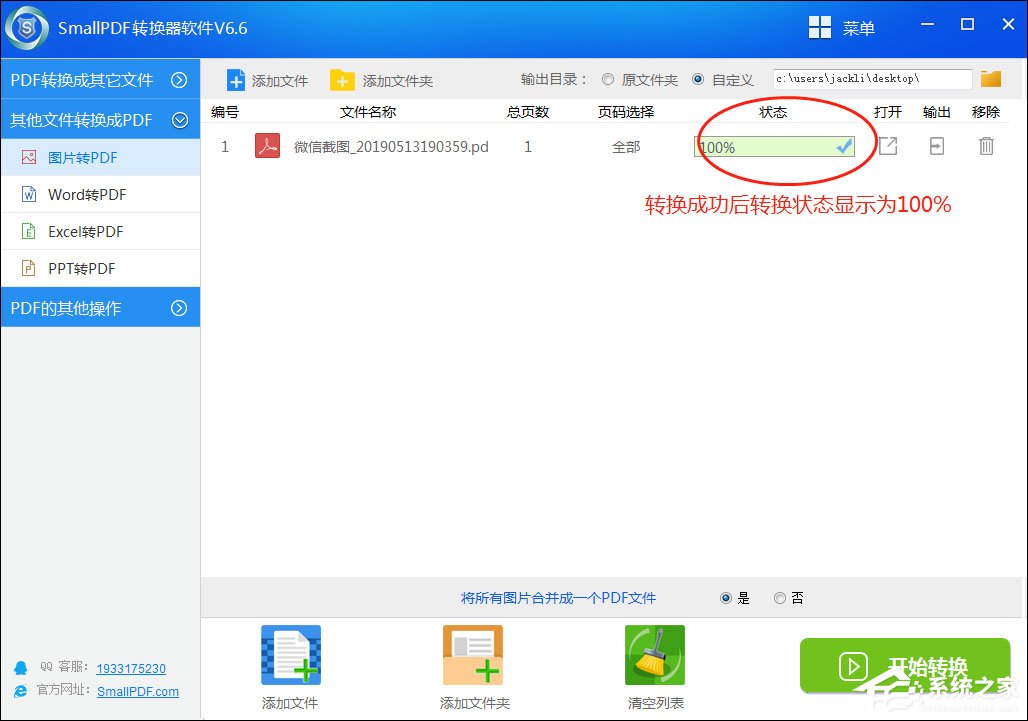This screenshot has width=1028, height=721.
Task: Select 自定义 output directory option
Action: [700, 80]
